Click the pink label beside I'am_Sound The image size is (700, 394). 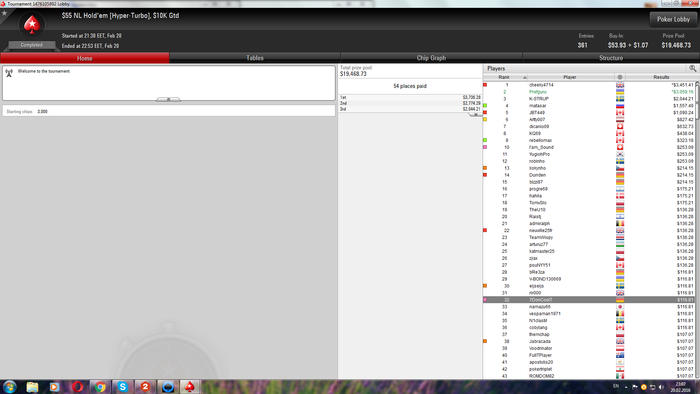485,147
